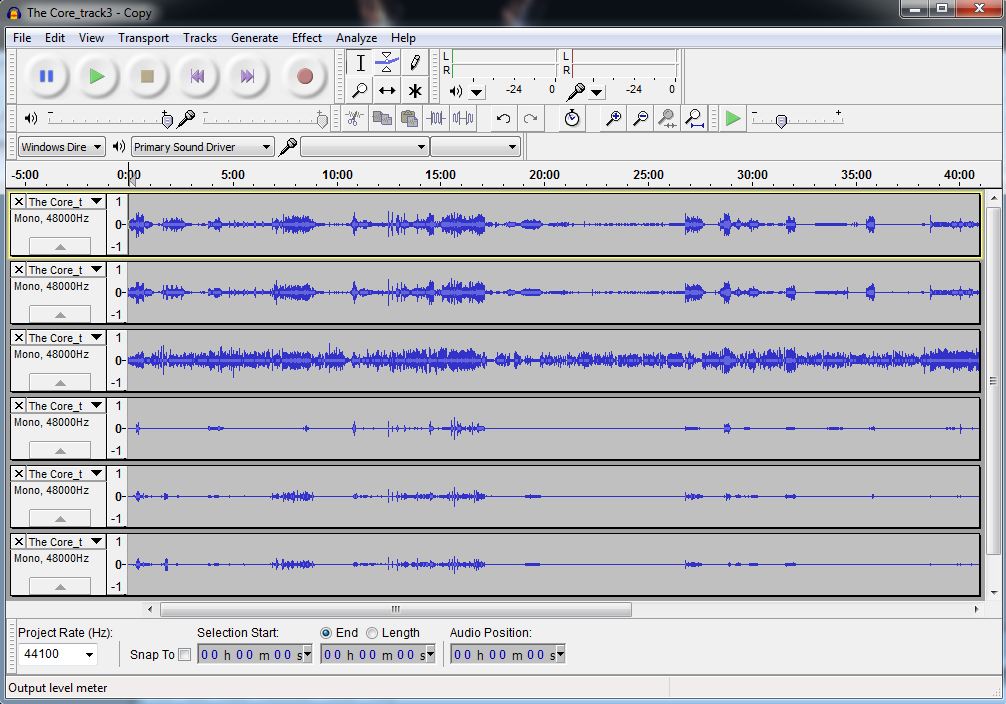Select the End radio button

tap(326, 633)
